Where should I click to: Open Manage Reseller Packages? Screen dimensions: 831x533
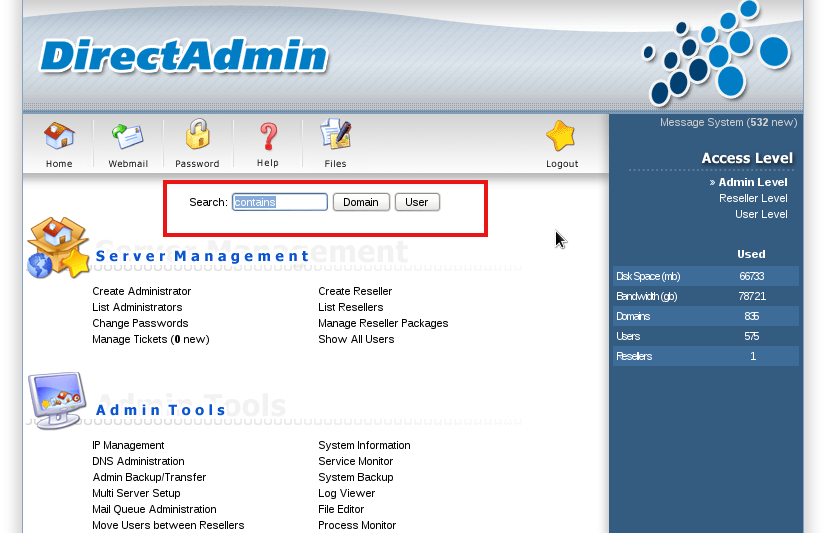coord(383,323)
